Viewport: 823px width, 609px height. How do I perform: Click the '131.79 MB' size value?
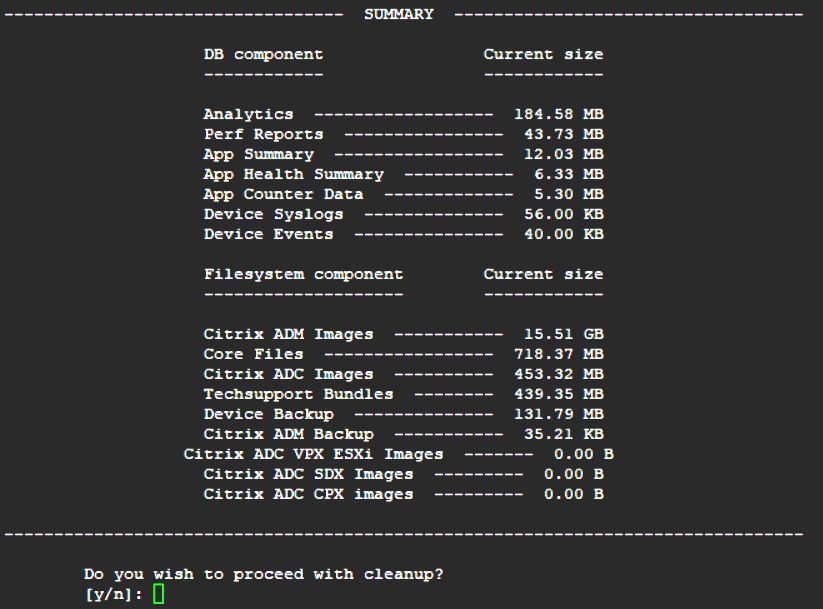558,414
